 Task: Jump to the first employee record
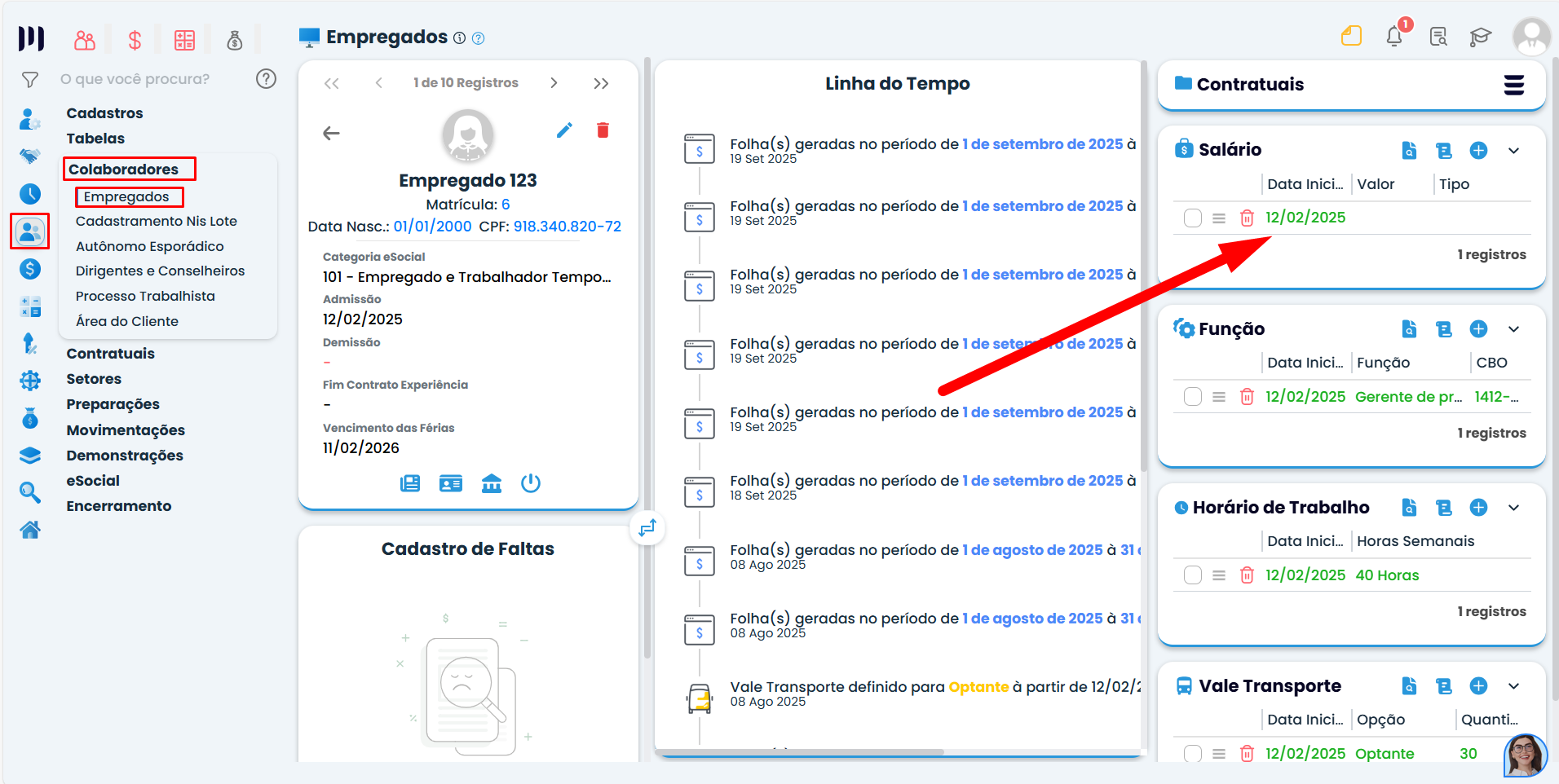point(331,83)
